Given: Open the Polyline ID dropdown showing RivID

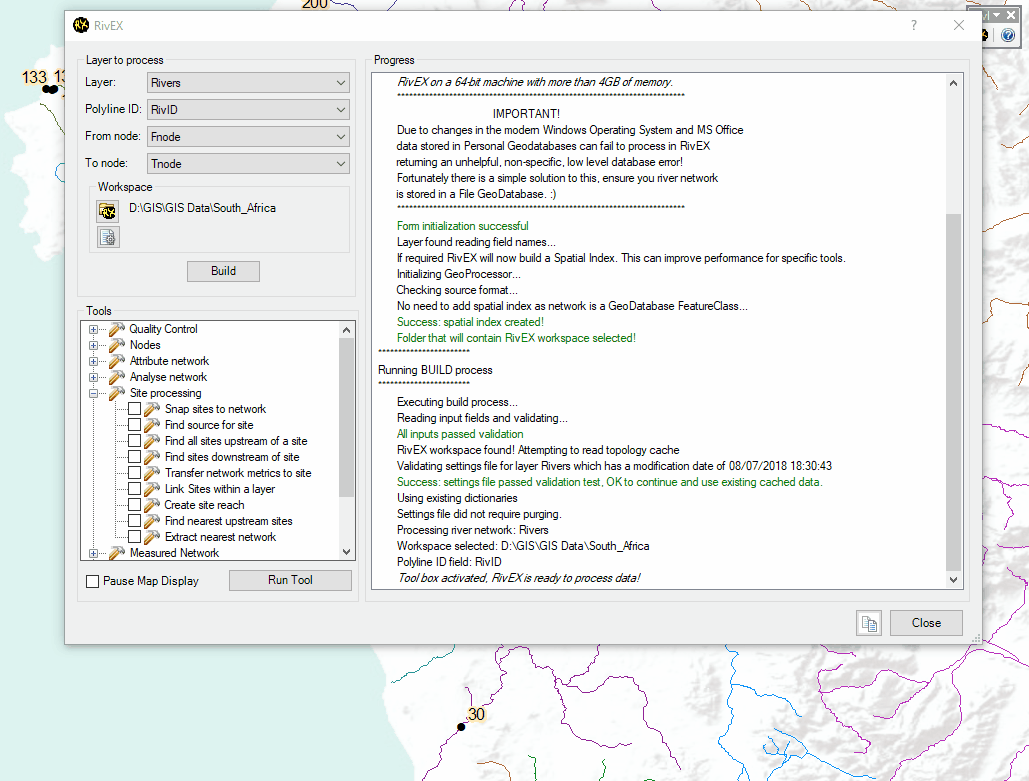Looking at the screenshot, I should (248, 110).
